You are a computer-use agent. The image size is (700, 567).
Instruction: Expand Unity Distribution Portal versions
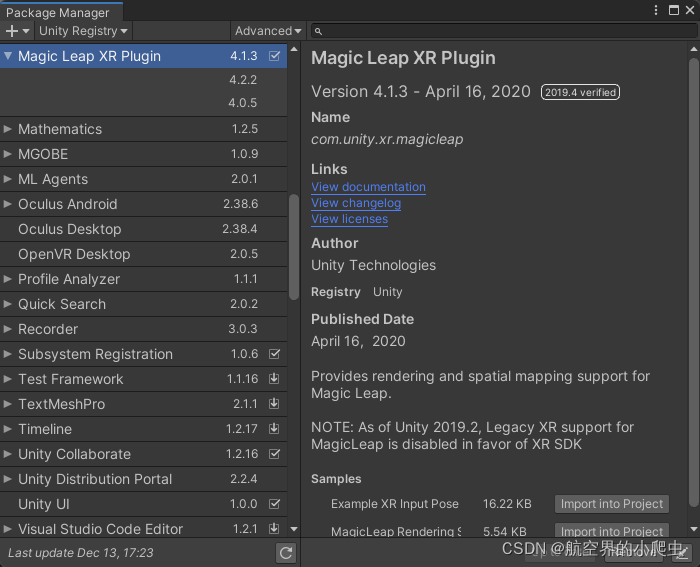pyautogui.click(x=8, y=479)
